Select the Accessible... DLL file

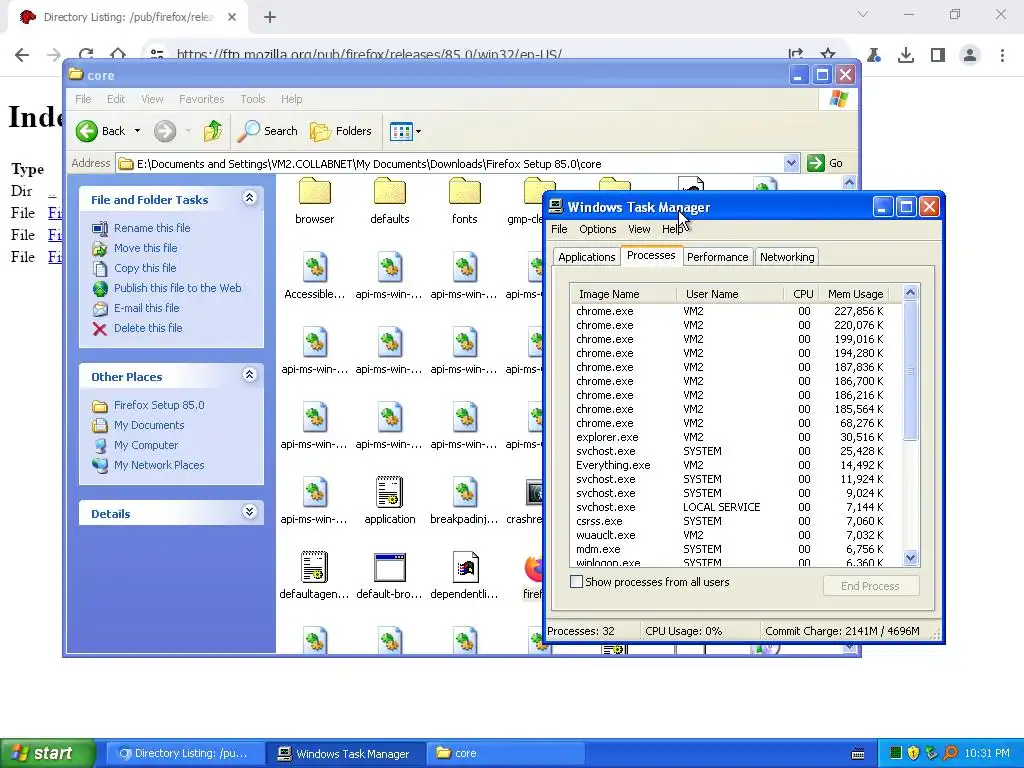pos(315,276)
